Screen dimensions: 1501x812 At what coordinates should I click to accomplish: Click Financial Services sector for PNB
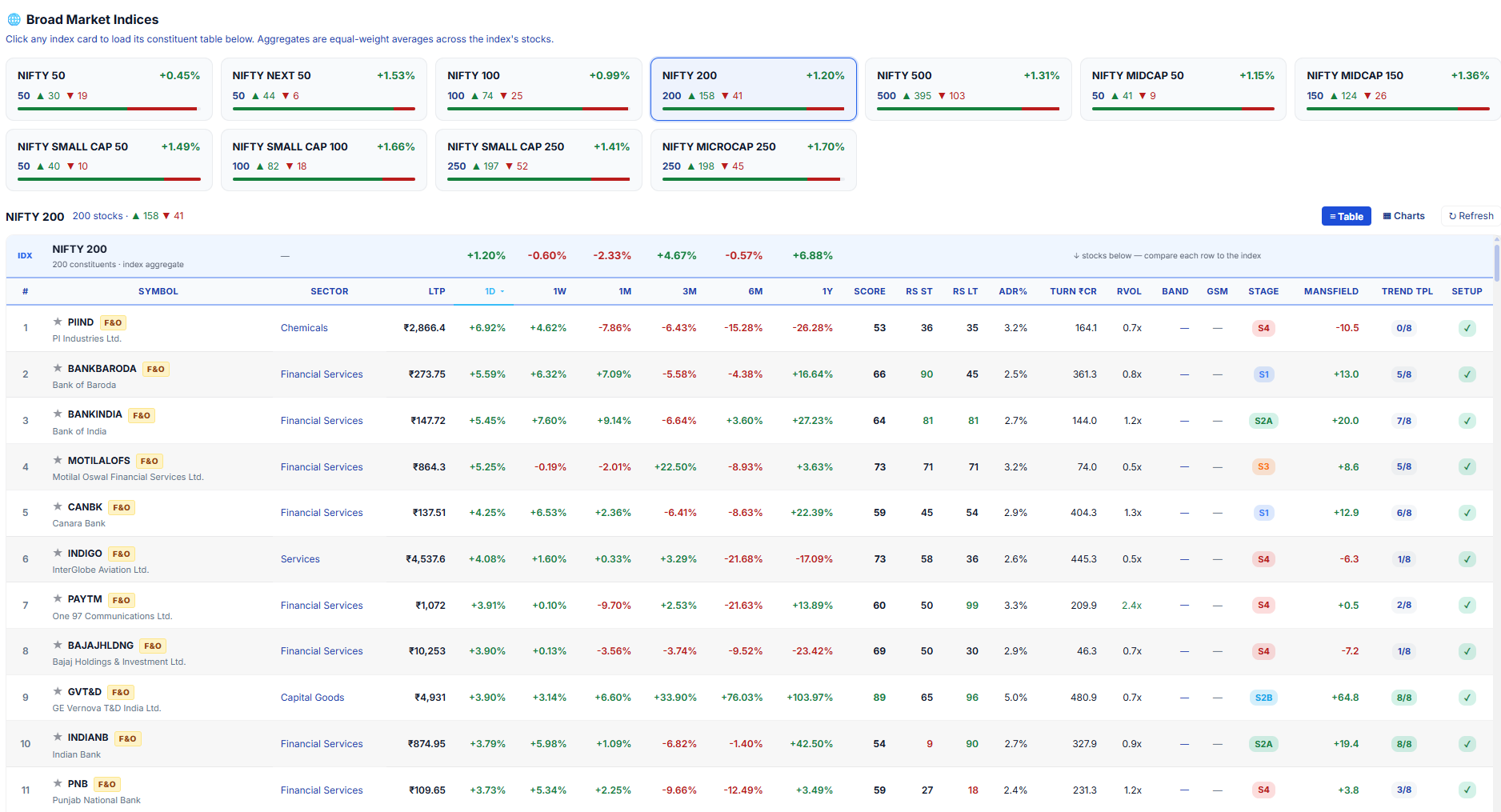point(322,790)
